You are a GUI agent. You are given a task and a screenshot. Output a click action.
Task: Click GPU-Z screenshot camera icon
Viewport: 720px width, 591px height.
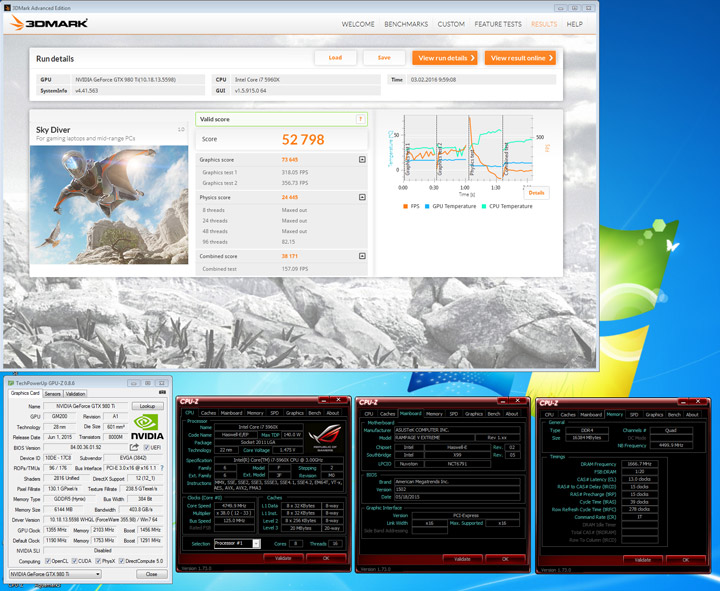tap(162, 393)
